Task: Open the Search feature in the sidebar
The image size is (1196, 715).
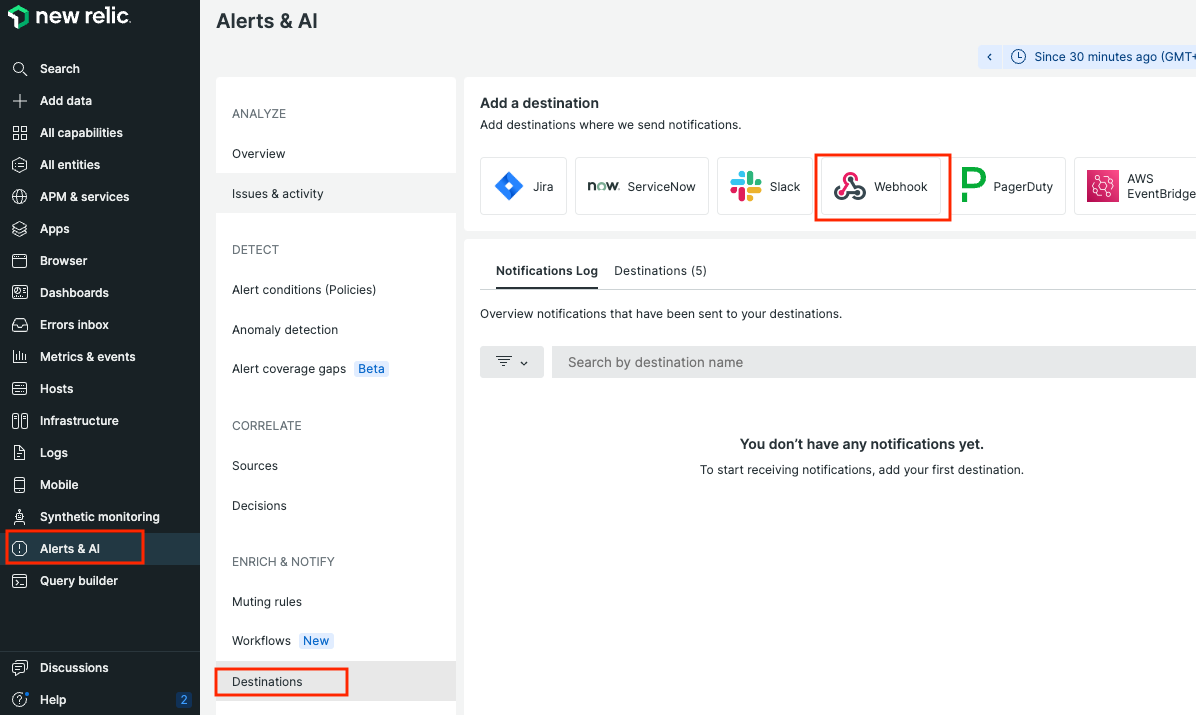Action: 60,68
